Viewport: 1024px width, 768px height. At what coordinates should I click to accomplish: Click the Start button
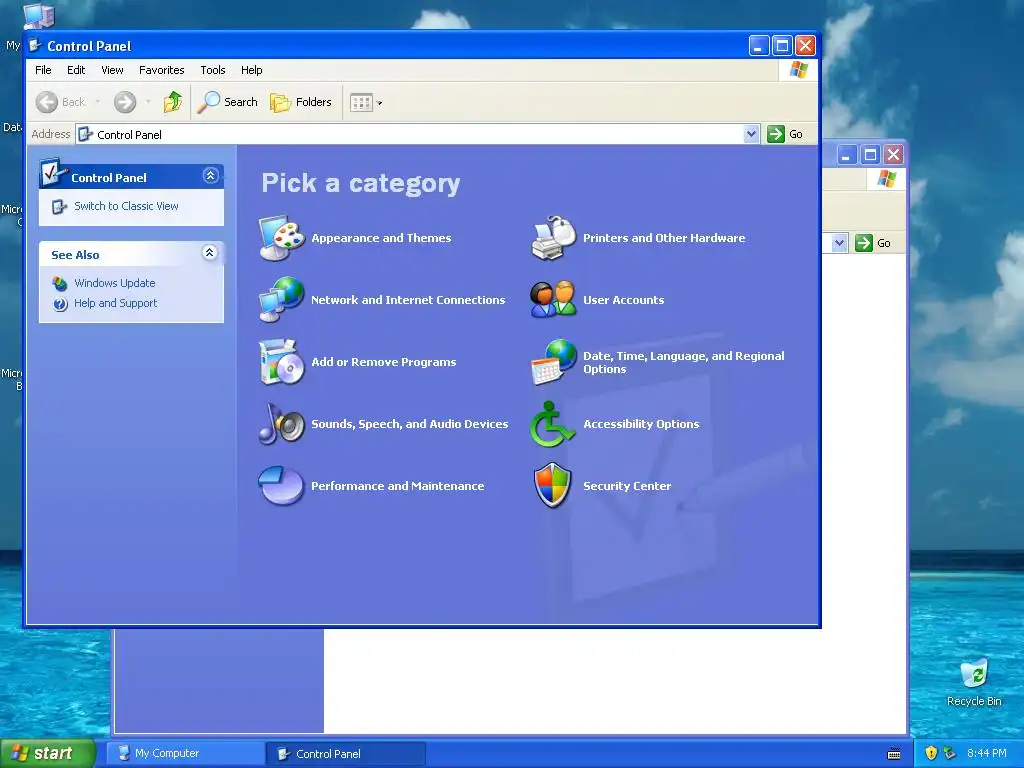click(47, 753)
